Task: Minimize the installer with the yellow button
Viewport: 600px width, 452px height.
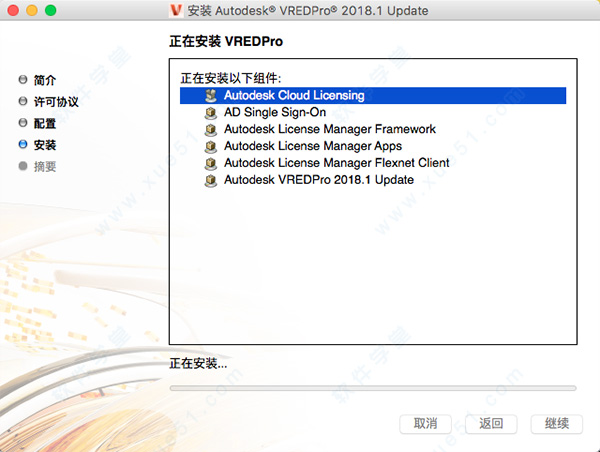Action: [x=32, y=10]
